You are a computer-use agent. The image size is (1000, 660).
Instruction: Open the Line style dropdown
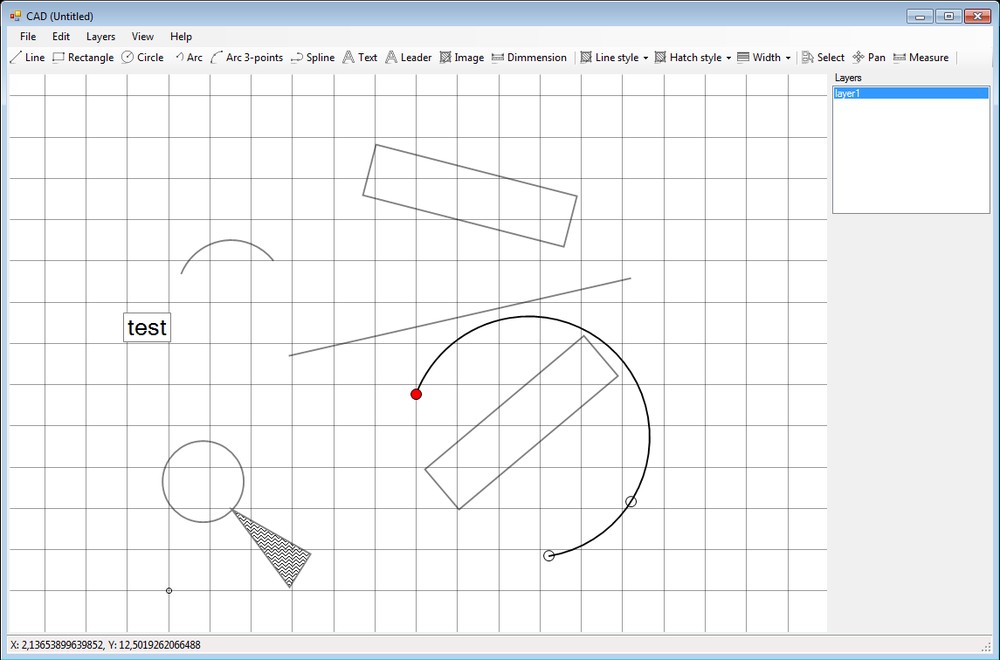614,57
